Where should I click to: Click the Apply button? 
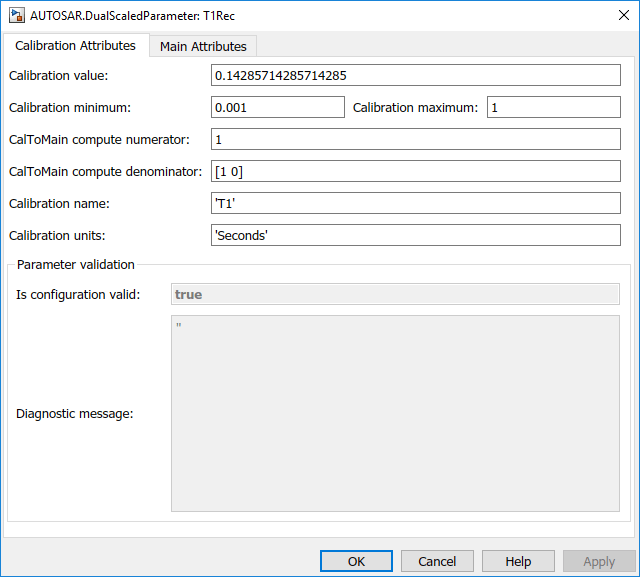[599, 561]
